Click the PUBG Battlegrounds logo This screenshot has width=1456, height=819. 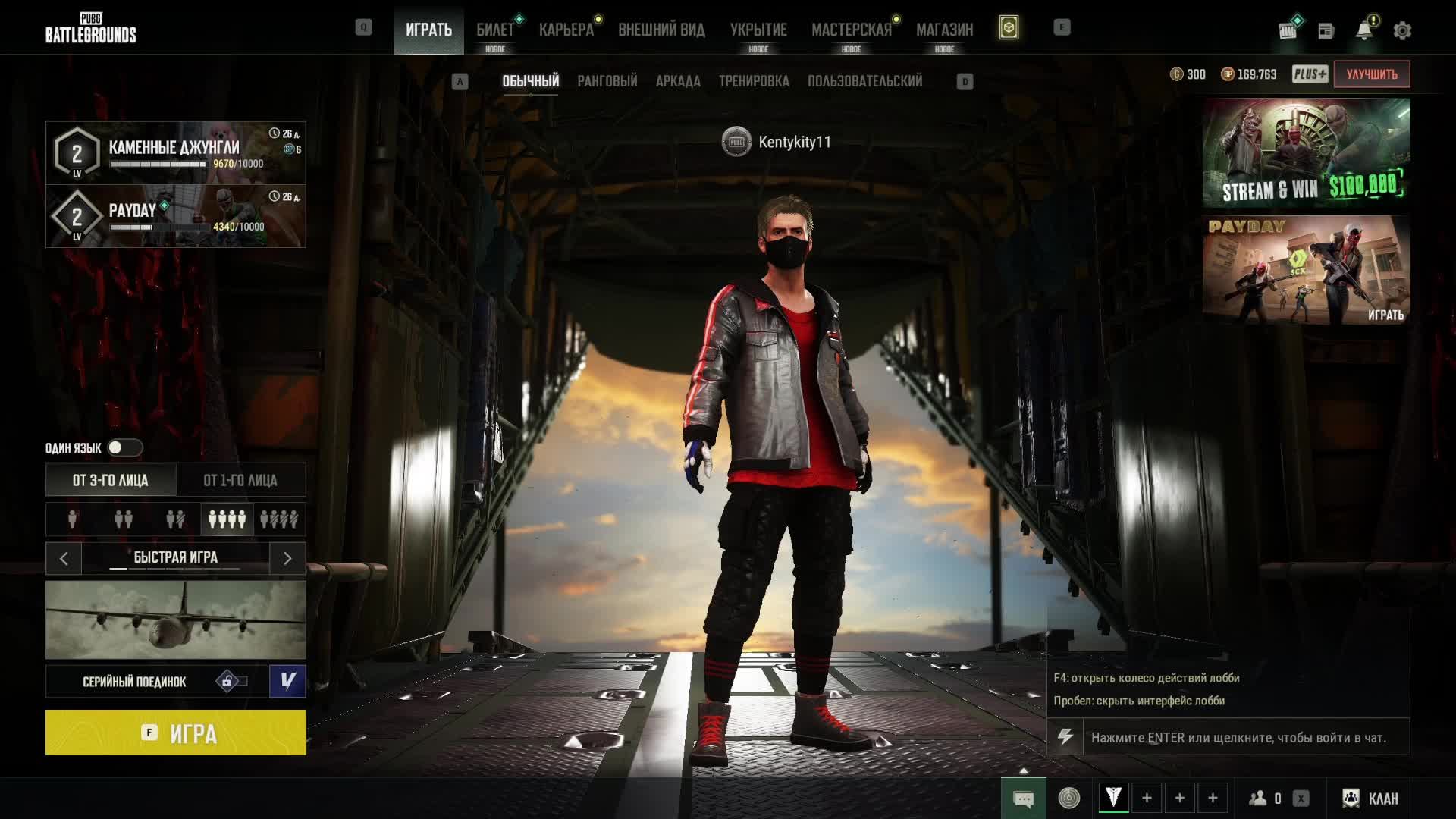pyautogui.click(x=90, y=28)
